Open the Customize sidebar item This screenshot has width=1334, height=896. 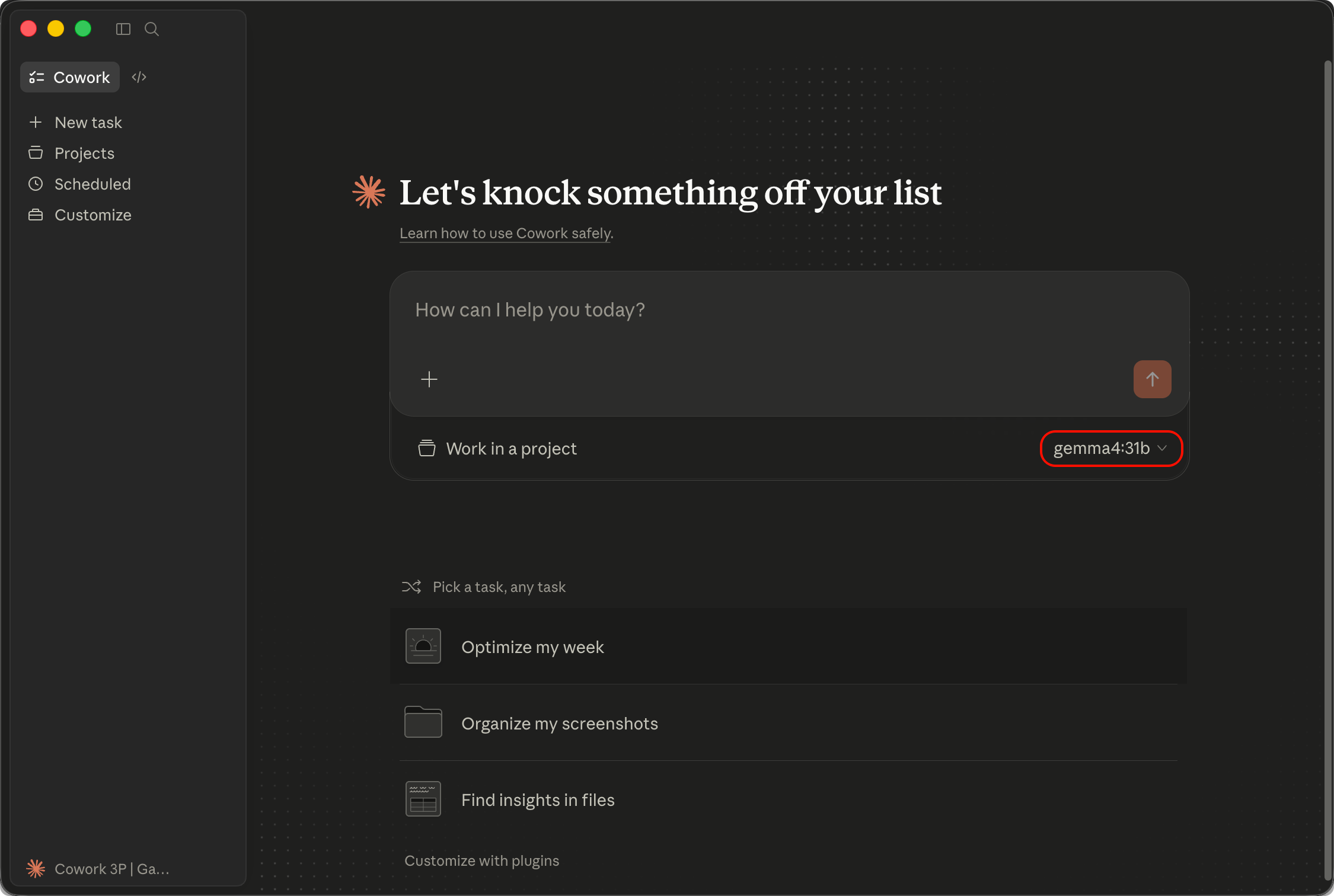tap(92, 215)
